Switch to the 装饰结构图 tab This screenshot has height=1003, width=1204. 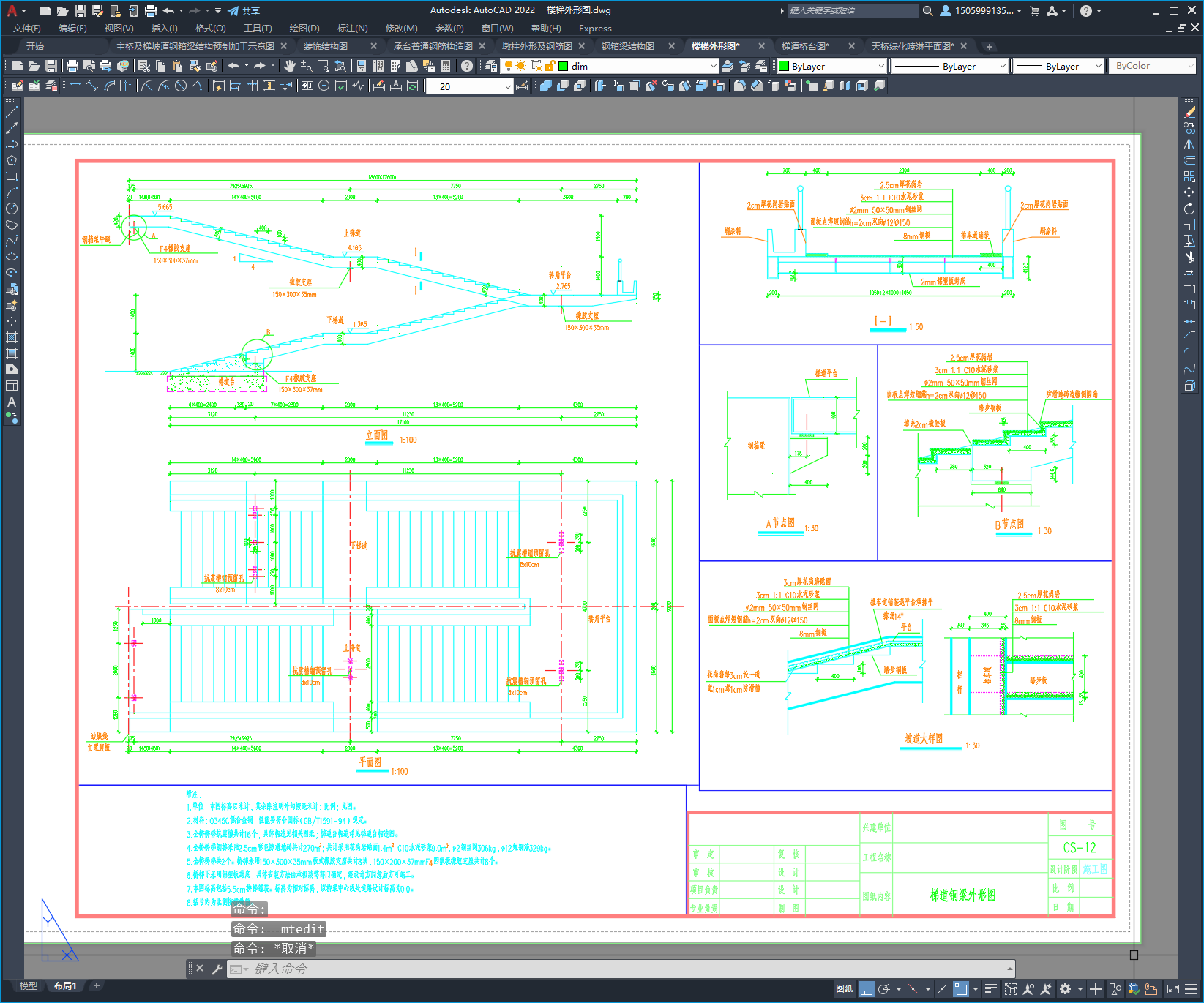[326, 46]
